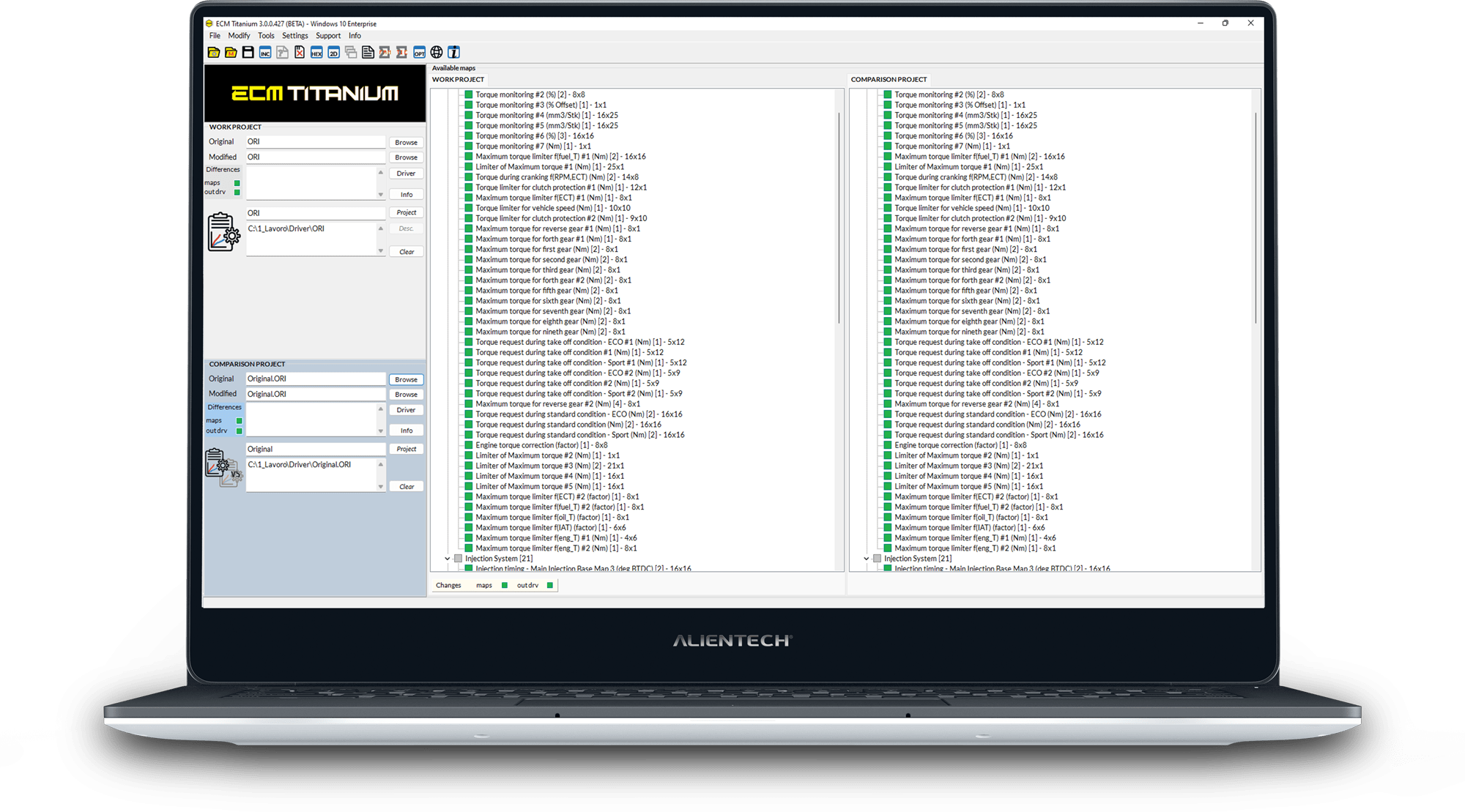Viewport: 1465px width, 812px height.
Task: Open the Modify menu
Action: pos(239,35)
